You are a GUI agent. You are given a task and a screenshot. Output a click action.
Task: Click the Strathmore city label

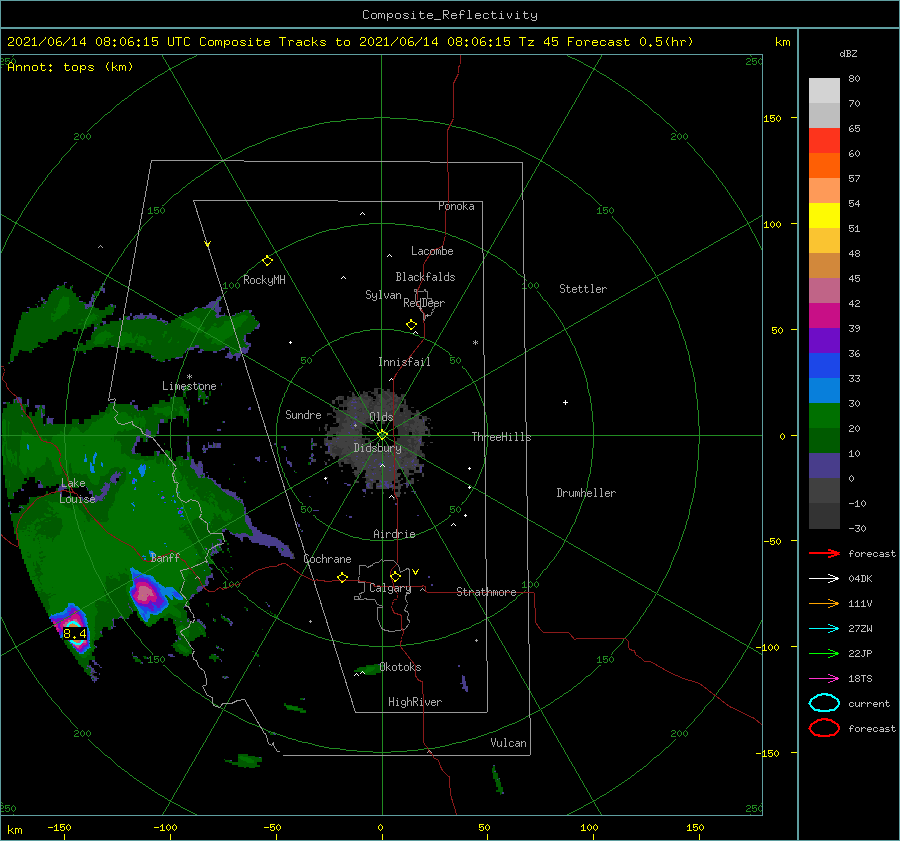coord(486,592)
